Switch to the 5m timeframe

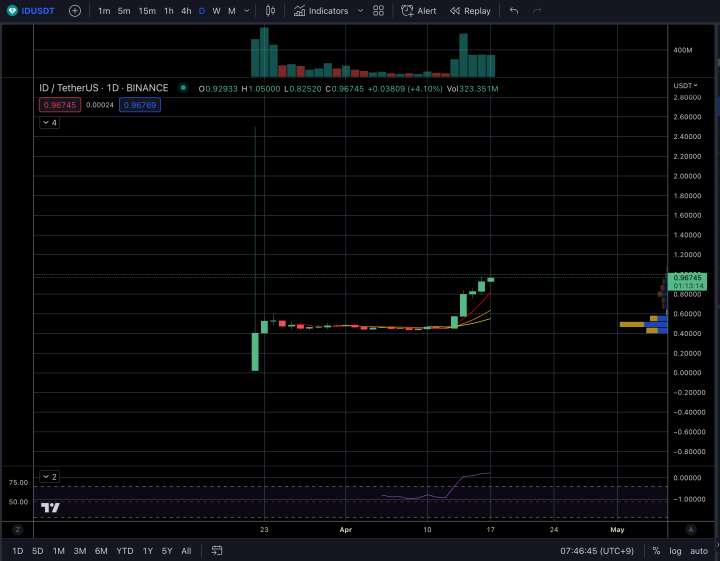(x=124, y=11)
